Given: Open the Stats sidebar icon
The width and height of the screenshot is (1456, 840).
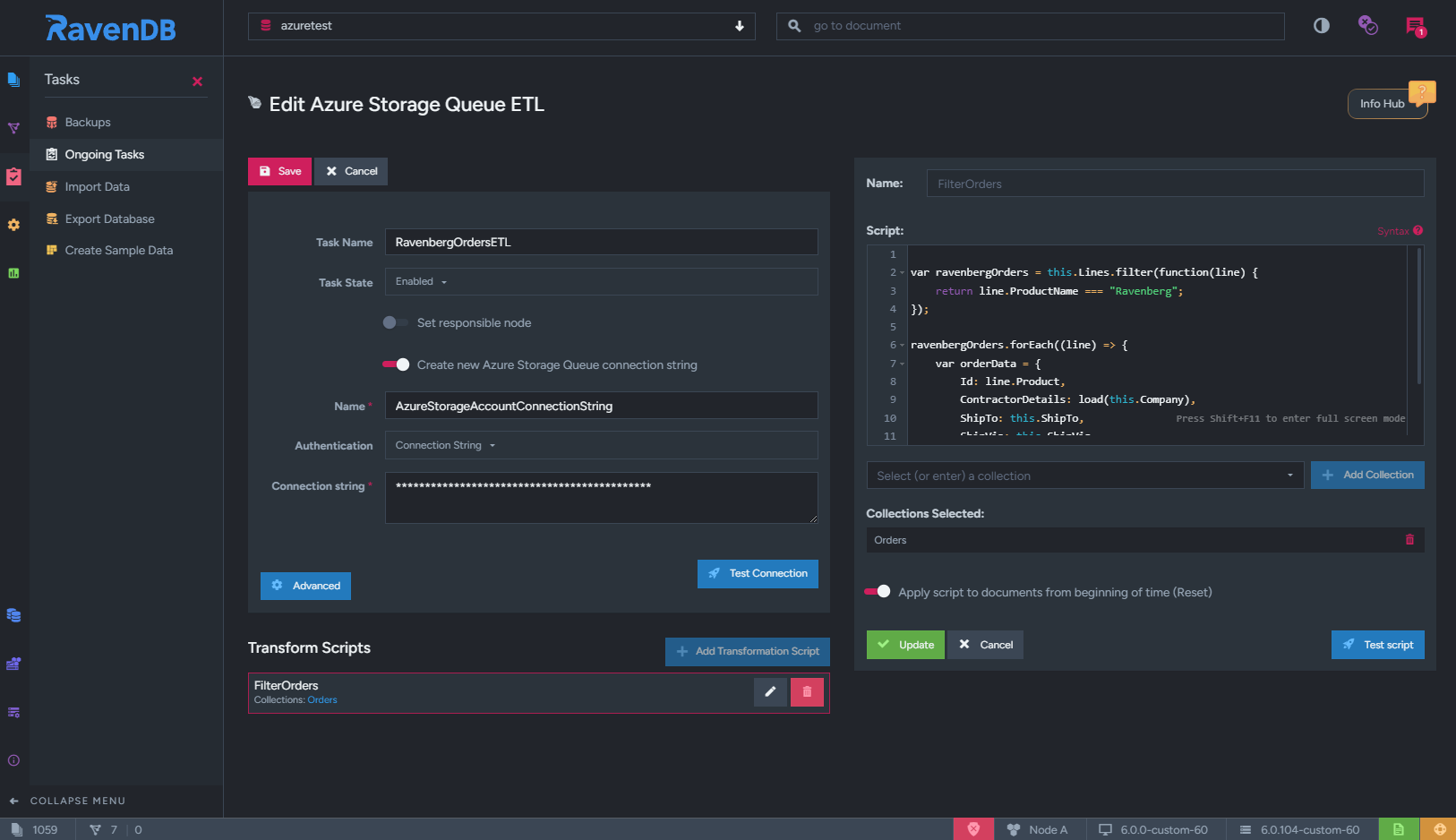Looking at the screenshot, I should click(13, 273).
